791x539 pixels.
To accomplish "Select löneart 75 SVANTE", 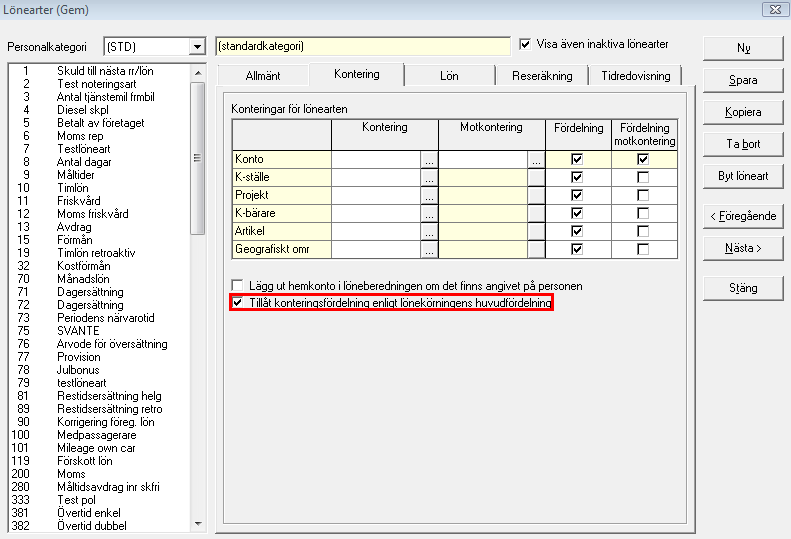I will pos(100,331).
